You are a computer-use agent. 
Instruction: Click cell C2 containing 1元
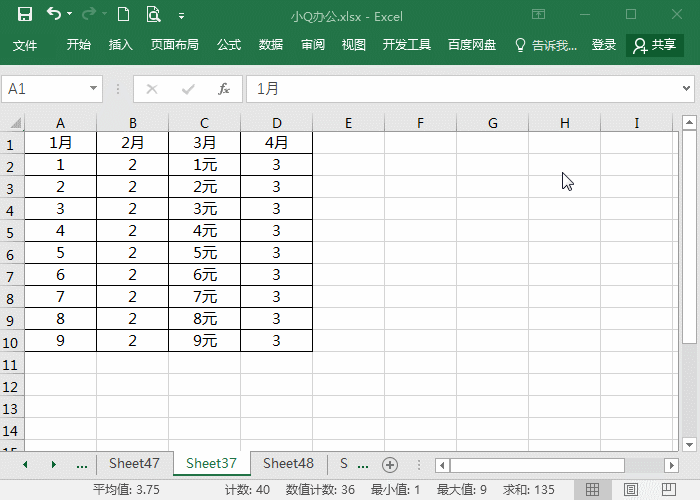coord(204,165)
